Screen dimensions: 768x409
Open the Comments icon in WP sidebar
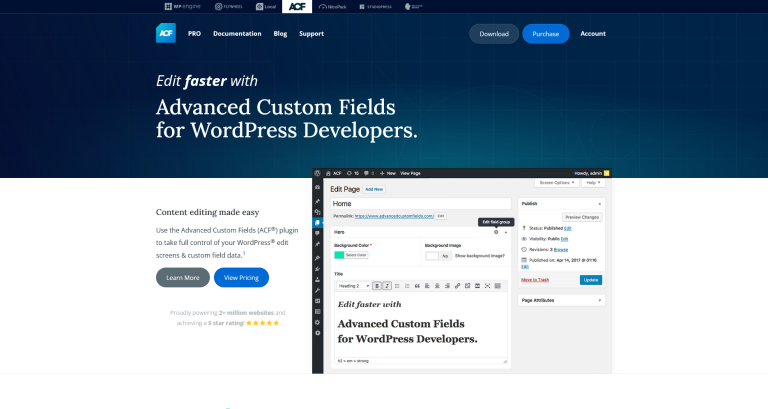317,233
